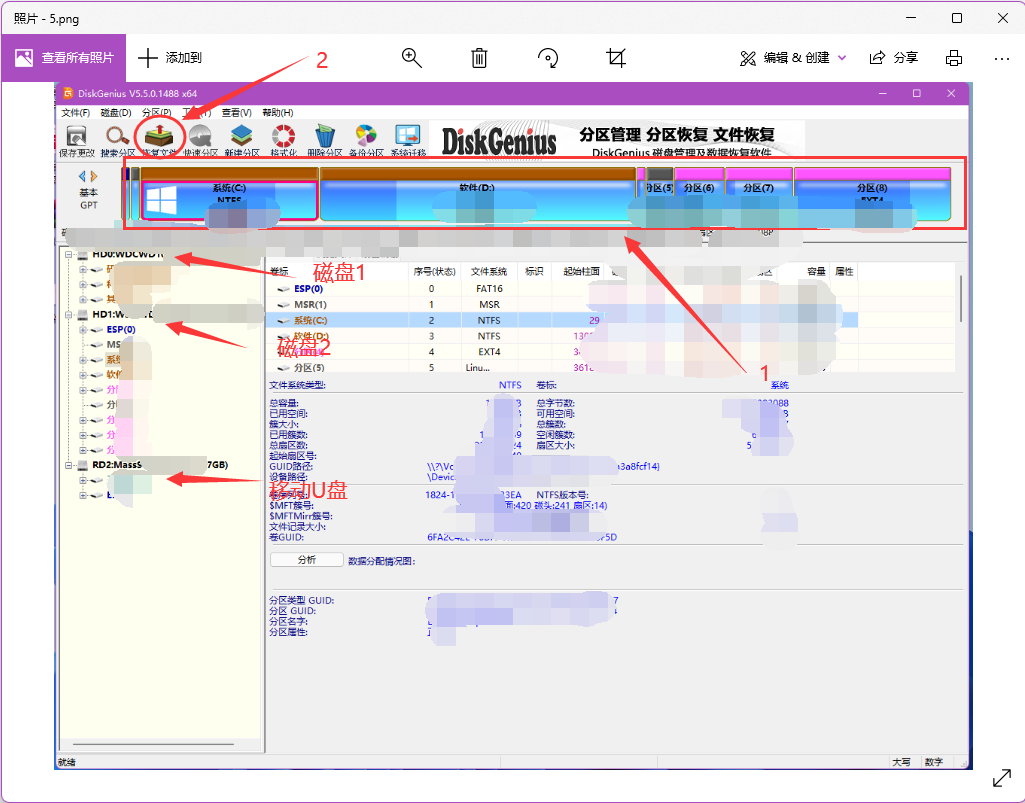Select the ESP(0) row in partition table
This screenshot has height=803, width=1025.
point(562,288)
